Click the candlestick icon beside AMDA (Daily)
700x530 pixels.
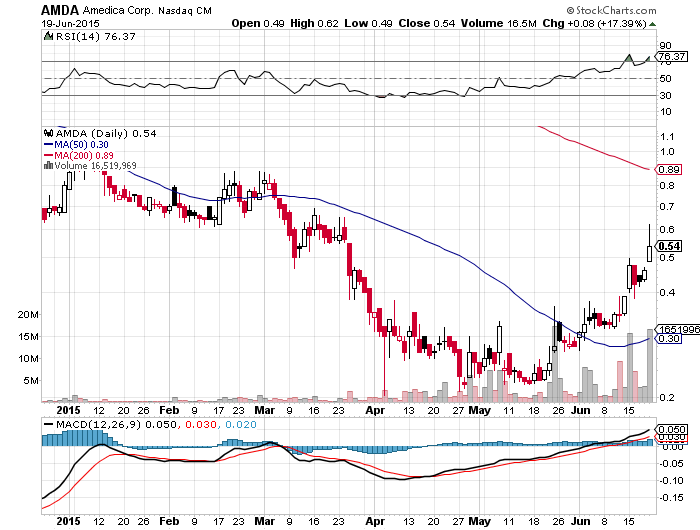(49, 133)
